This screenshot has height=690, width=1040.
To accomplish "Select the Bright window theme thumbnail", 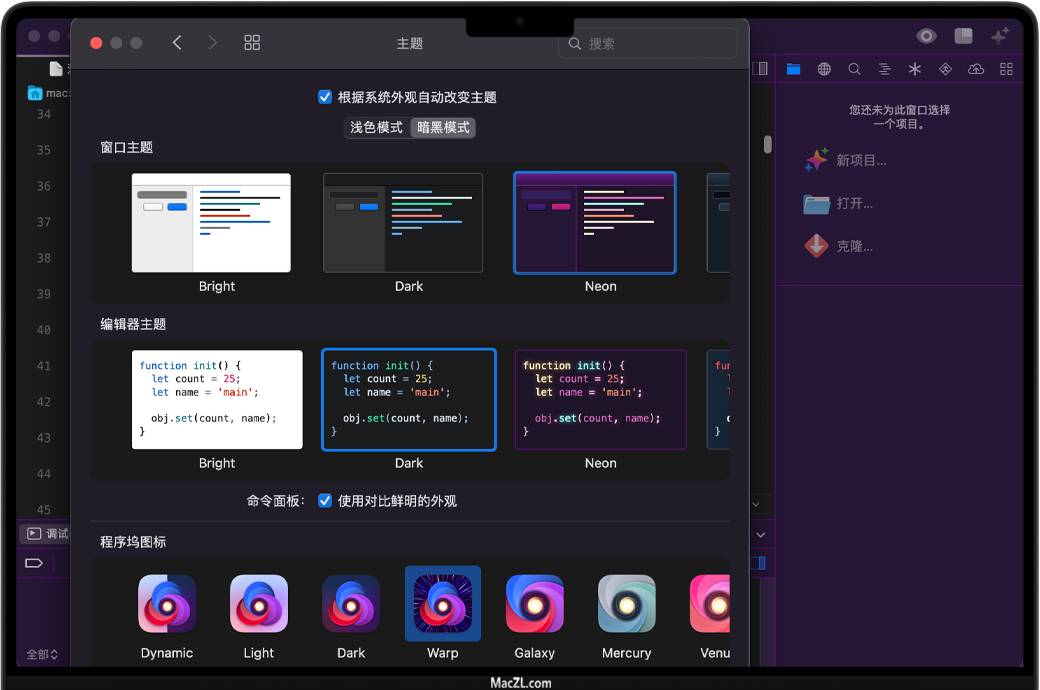I will point(211,223).
